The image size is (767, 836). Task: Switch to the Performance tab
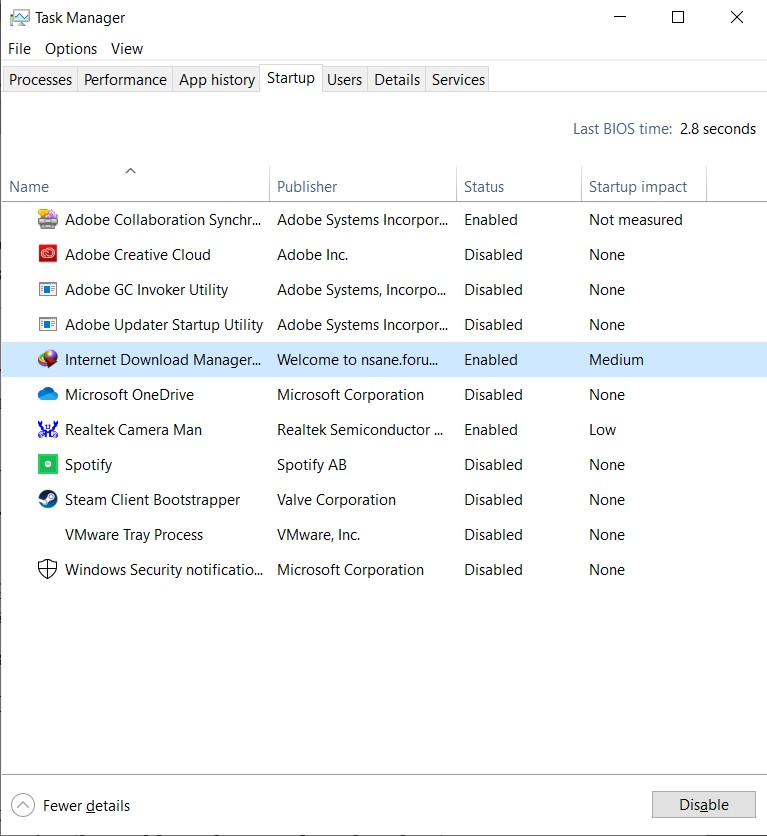[x=125, y=80]
